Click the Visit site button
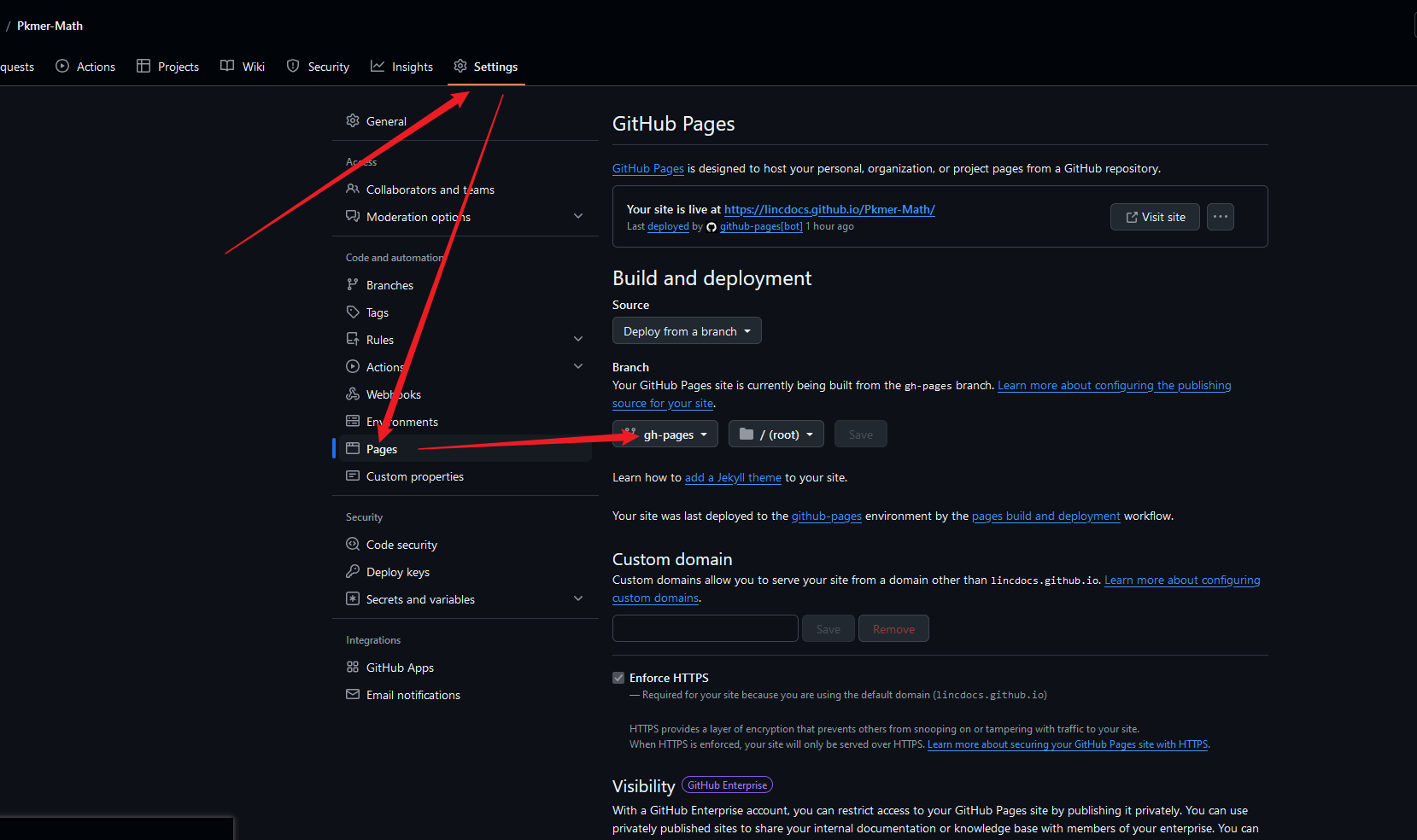This screenshot has height=840, width=1417. (x=1155, y=217)
